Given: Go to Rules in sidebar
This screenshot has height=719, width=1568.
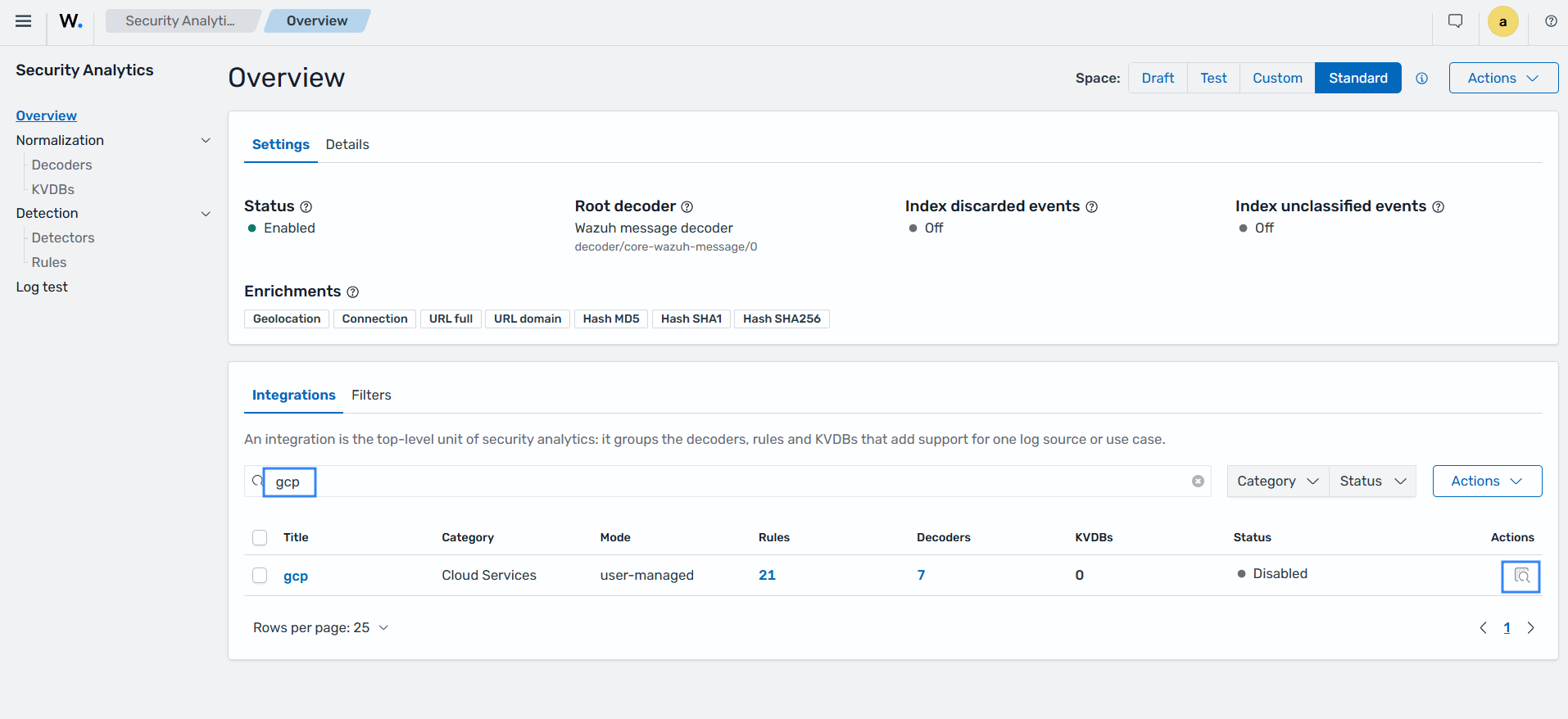Looking at the screenshot, I should pyautogui.click(x=49, y=263).
